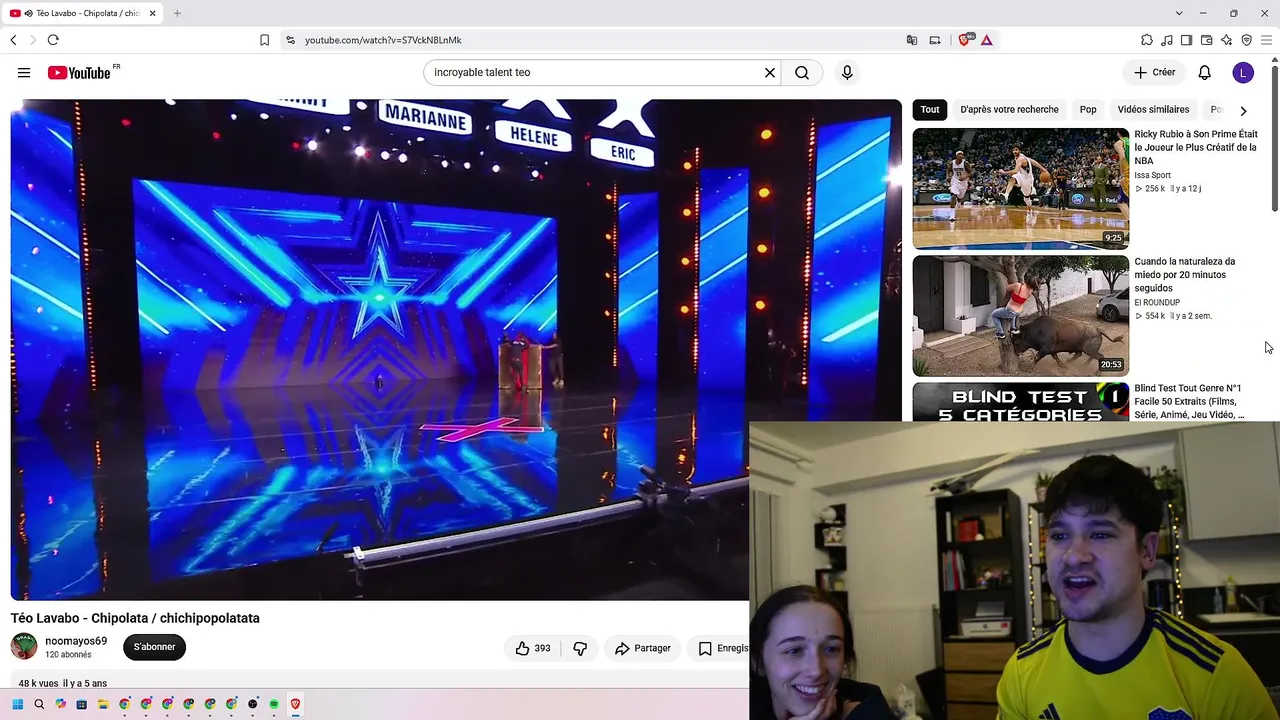1280x720 pixels.
Task: Open the Ricky Rubio video thumbnail
Action: coord(1020,188)
